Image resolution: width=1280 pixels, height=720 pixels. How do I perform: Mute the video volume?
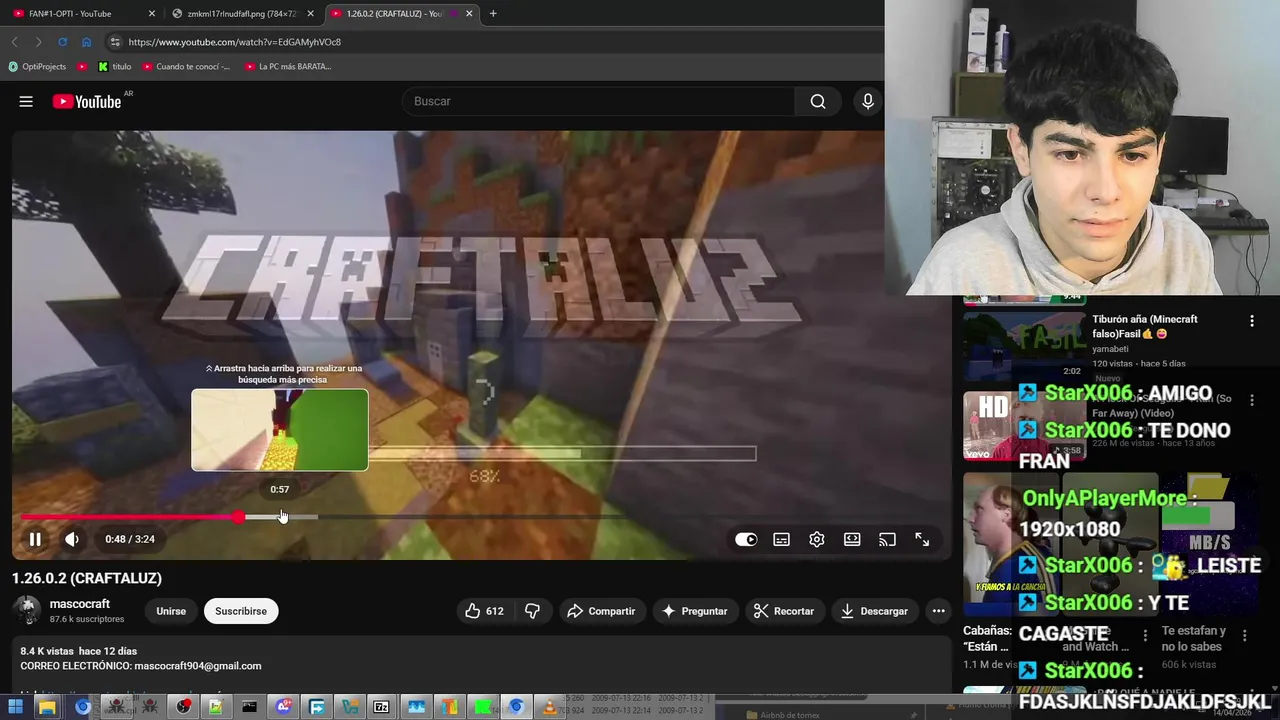tap(72, 539)
